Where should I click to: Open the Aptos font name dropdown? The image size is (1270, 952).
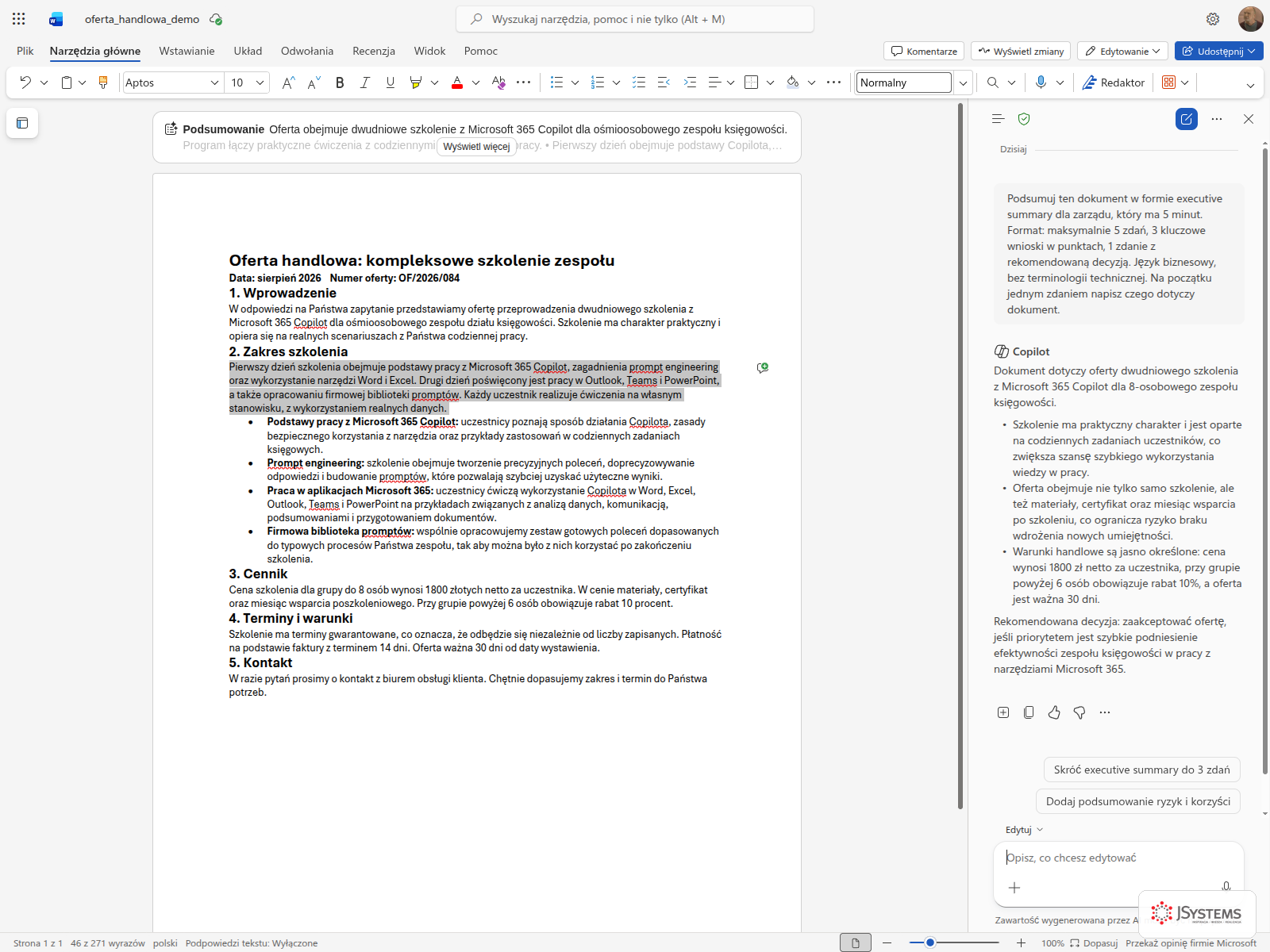click(x=214, y=83)
